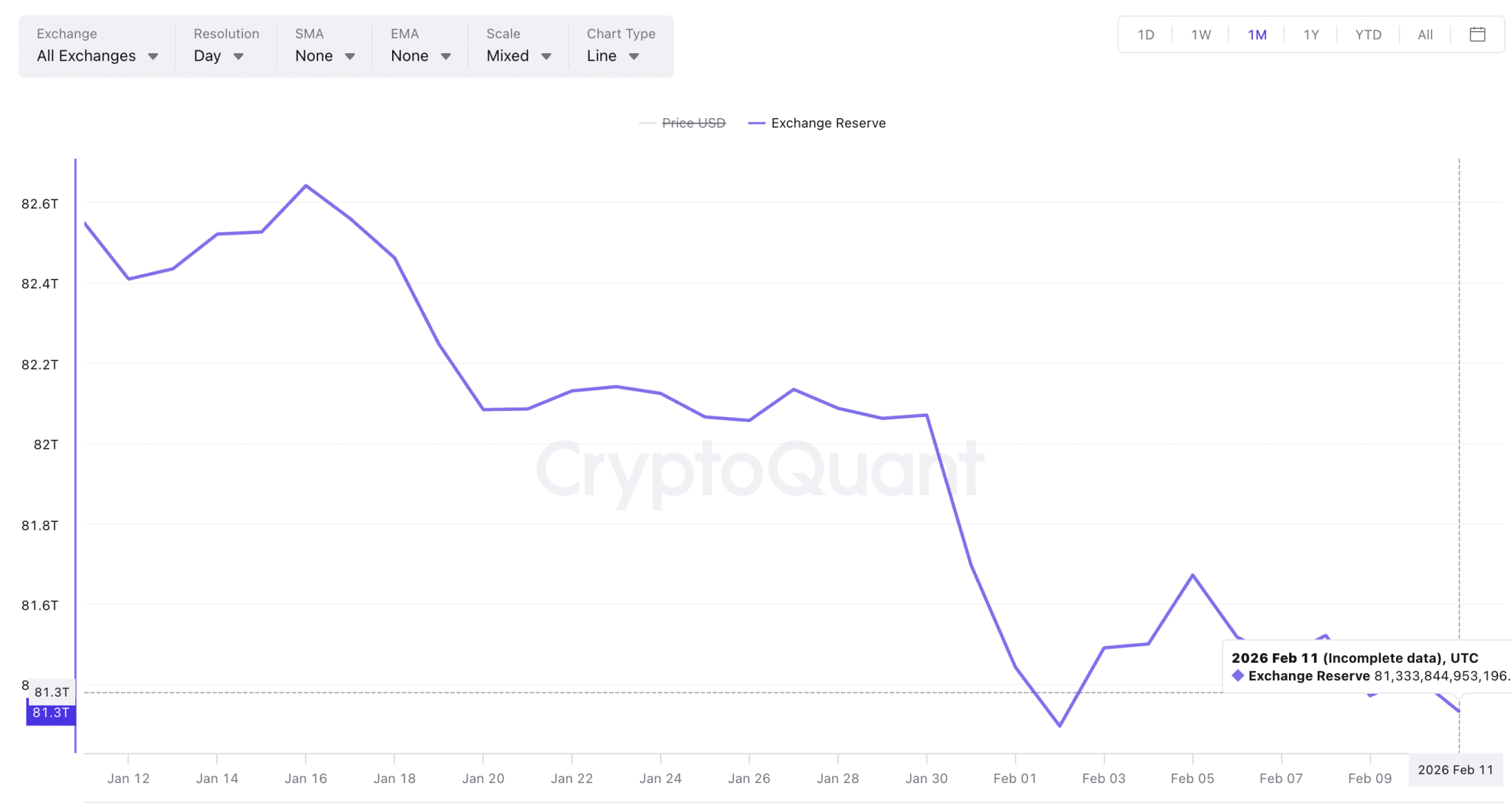Re-enable the Price USD series

point(693,123)
